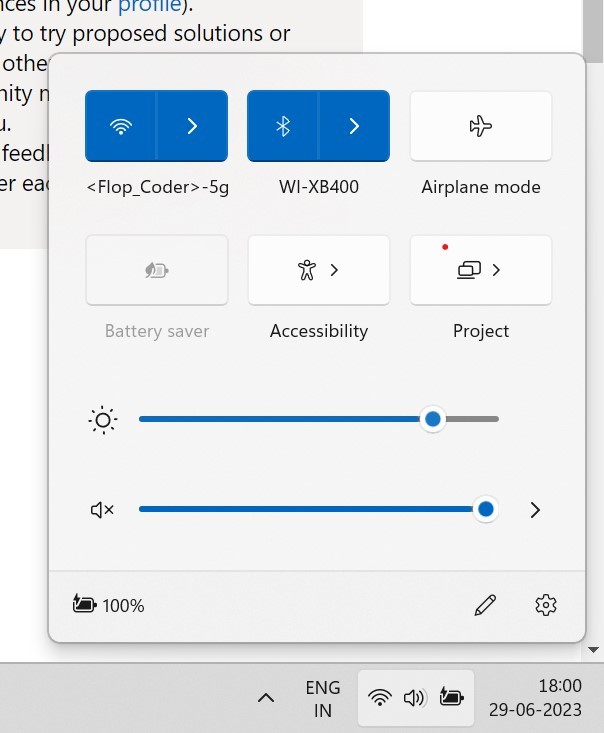Edit quick settings with the pencil icon

(x=485, y=605)
